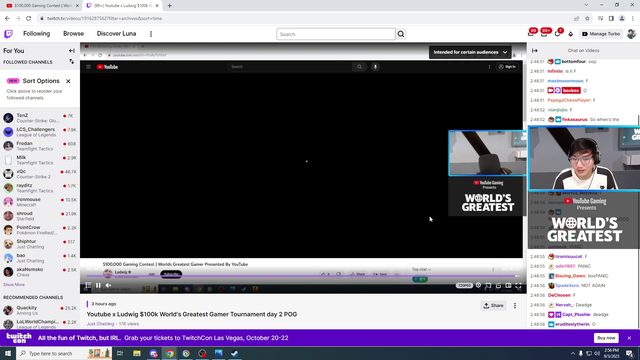Close the Sort Options tip
The height and width of the screenshot is (360, 640).
[68, 81]
